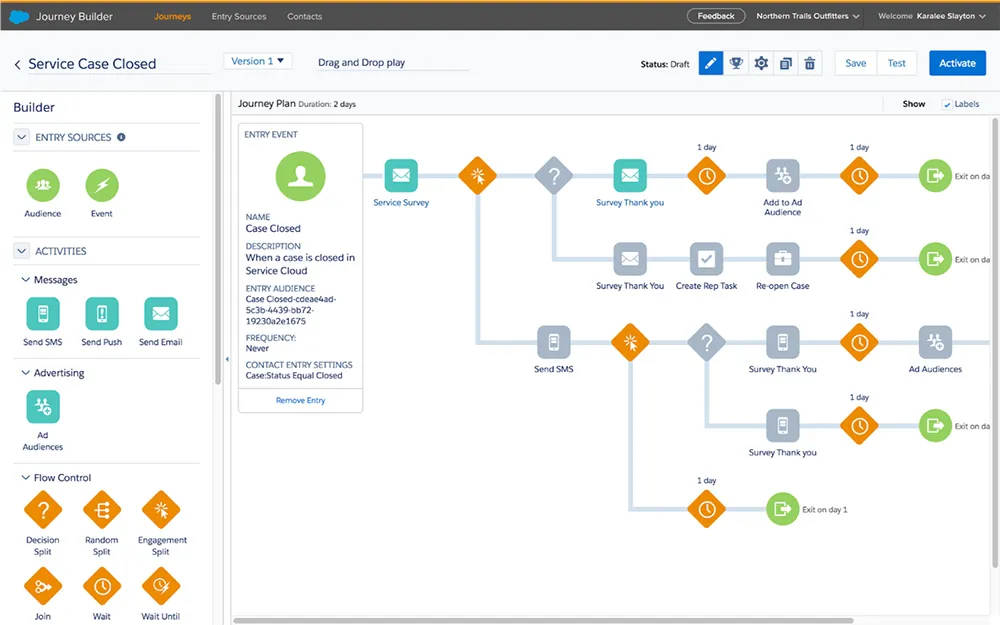Screen dimensions: 1000x625
Task: Open the Version 1 dropdown
Action: click(258, 61)
